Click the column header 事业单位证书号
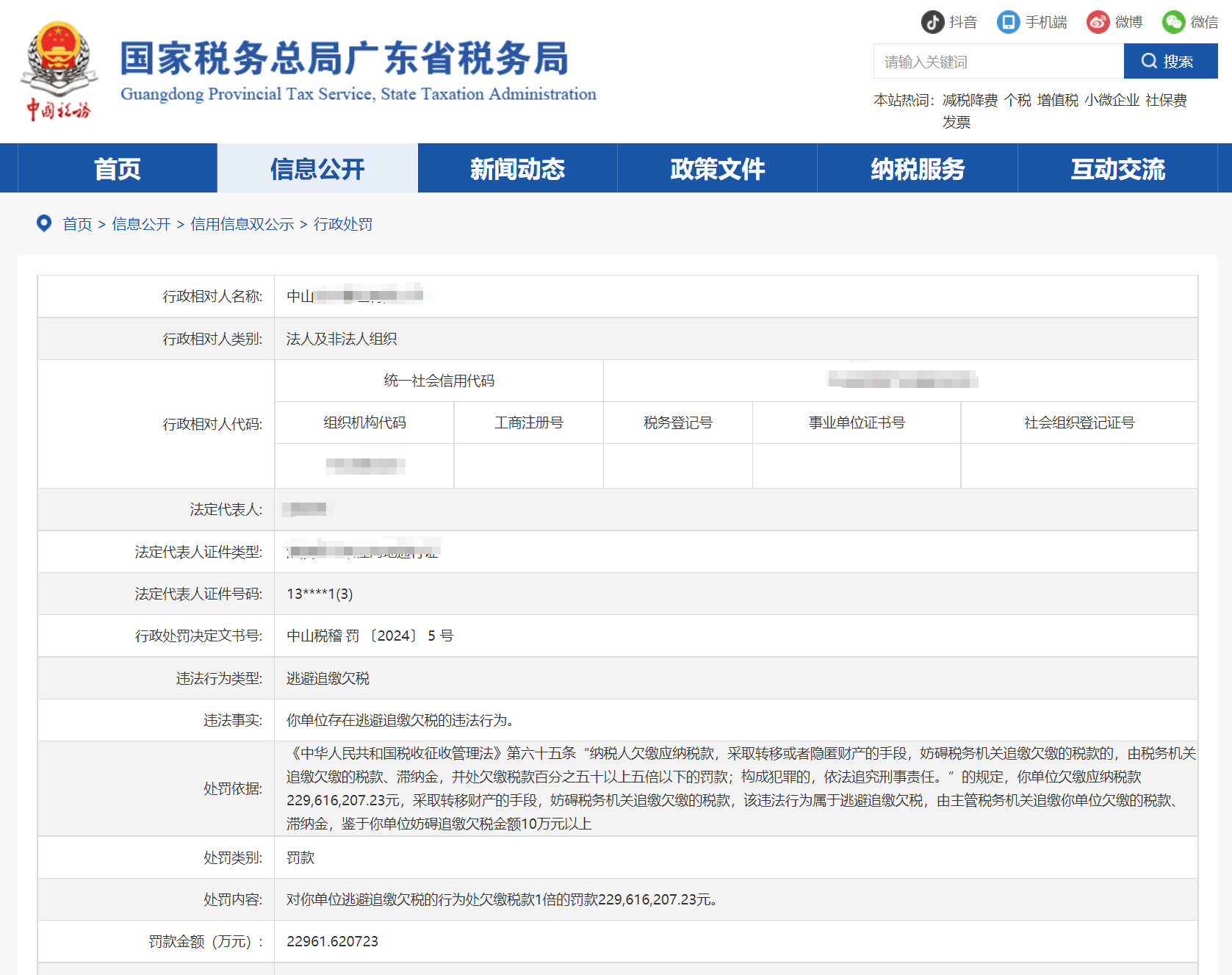Viewport: 1232px width, 975px height. point(857,422)
